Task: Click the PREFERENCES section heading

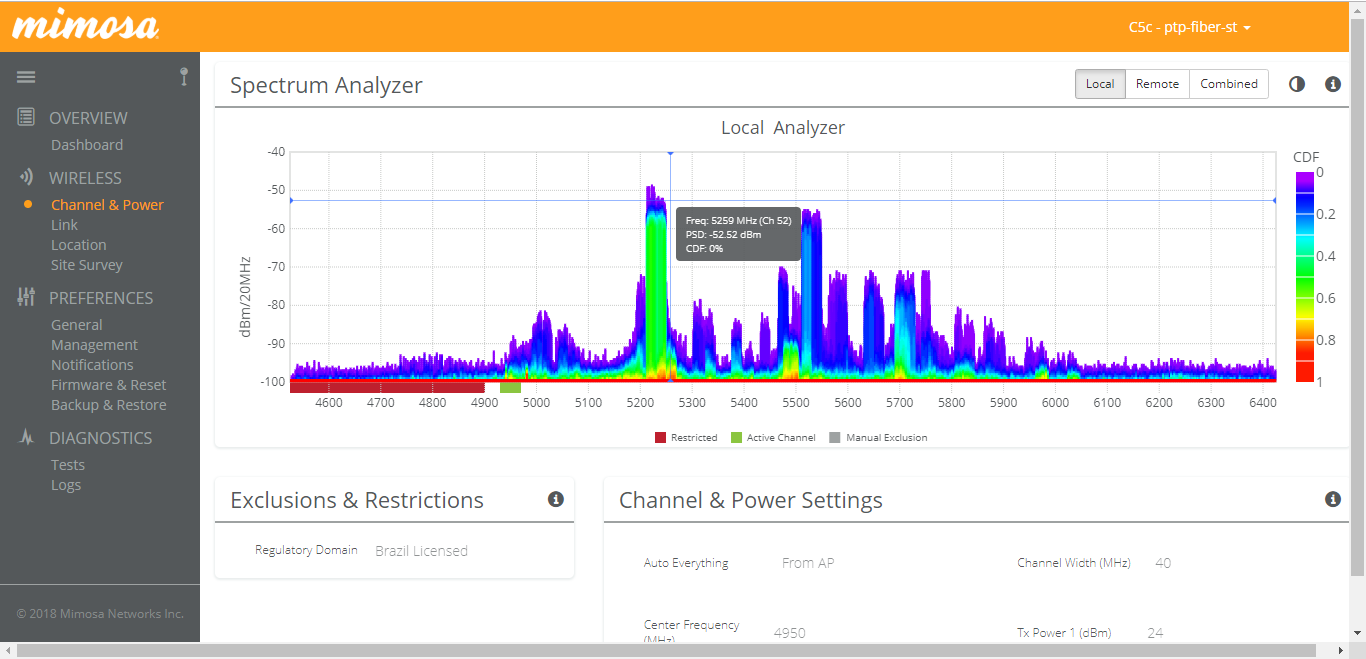Action: pyautogui.click(x=101, y=298)
